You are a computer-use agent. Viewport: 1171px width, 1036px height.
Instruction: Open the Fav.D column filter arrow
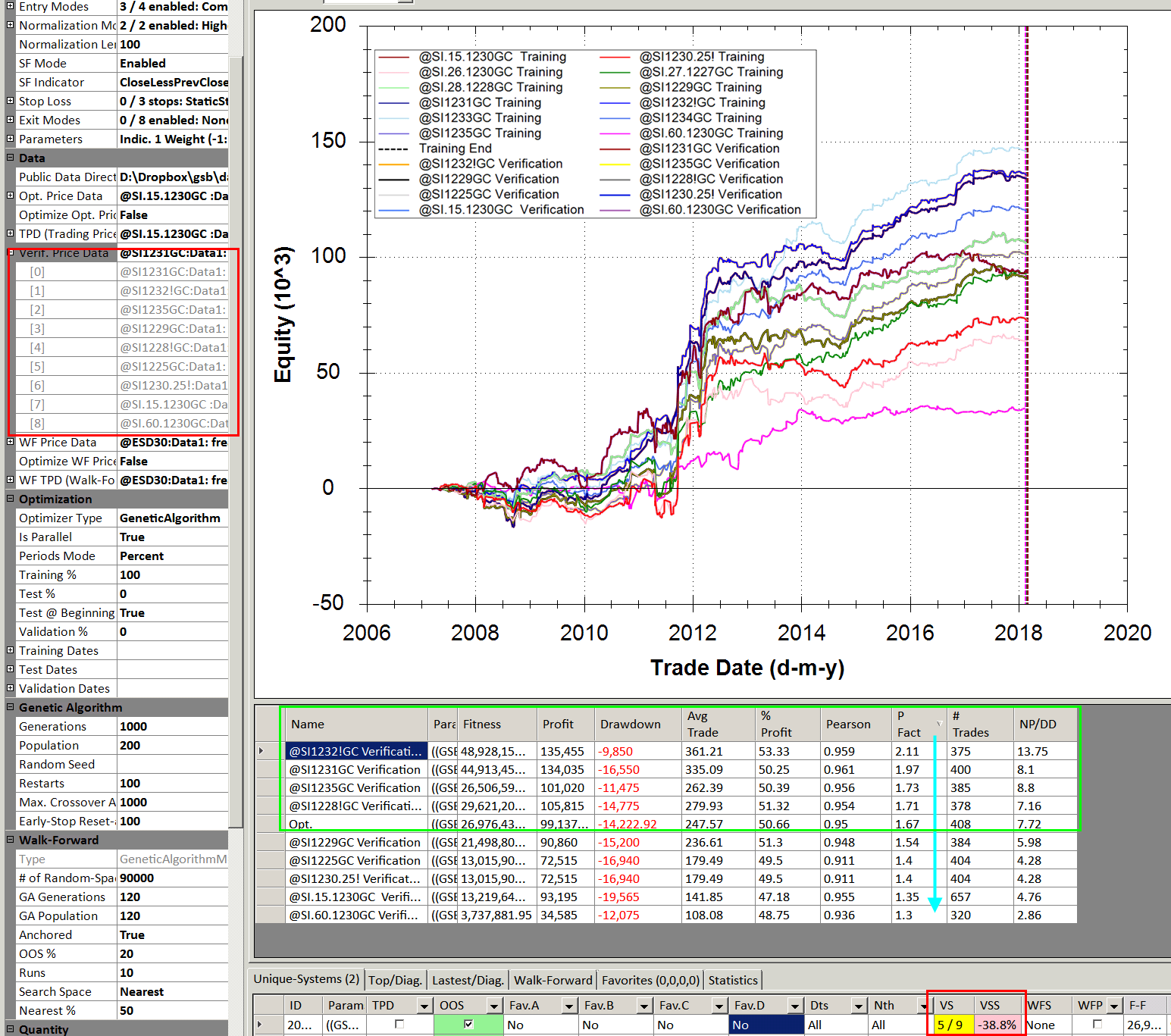(794, 1006)
